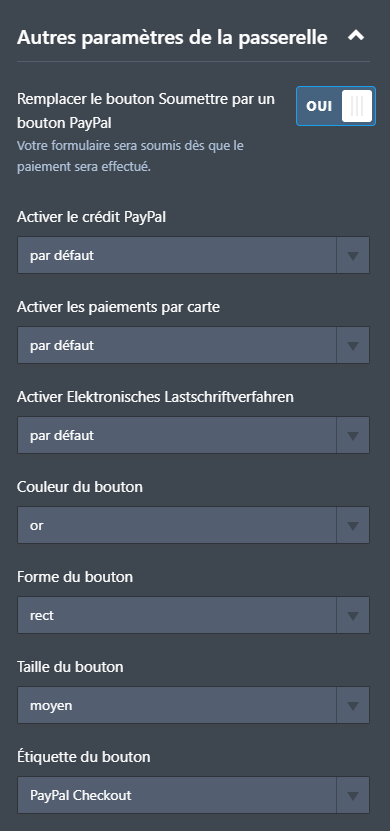Click the arrow icon of Elektronisches Lastschriftverfahren dropdown
The width and height of the screenshot is (390, 831).
coord(353,436)
